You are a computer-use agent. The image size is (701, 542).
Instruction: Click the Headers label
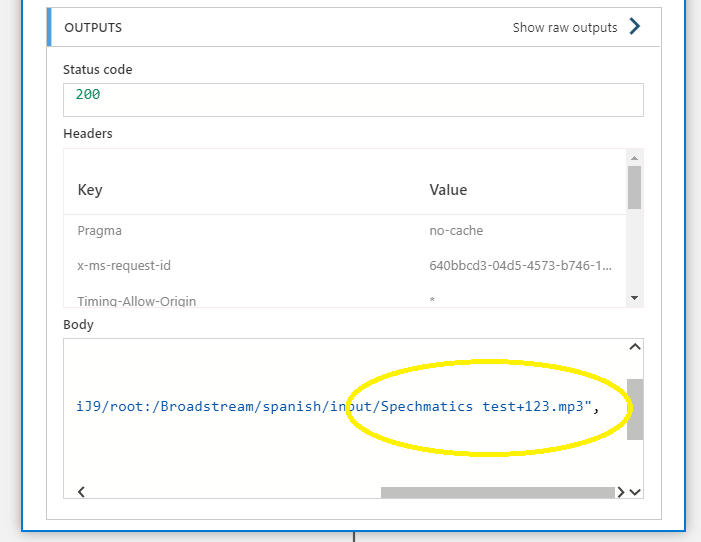(x=88, y=134)
